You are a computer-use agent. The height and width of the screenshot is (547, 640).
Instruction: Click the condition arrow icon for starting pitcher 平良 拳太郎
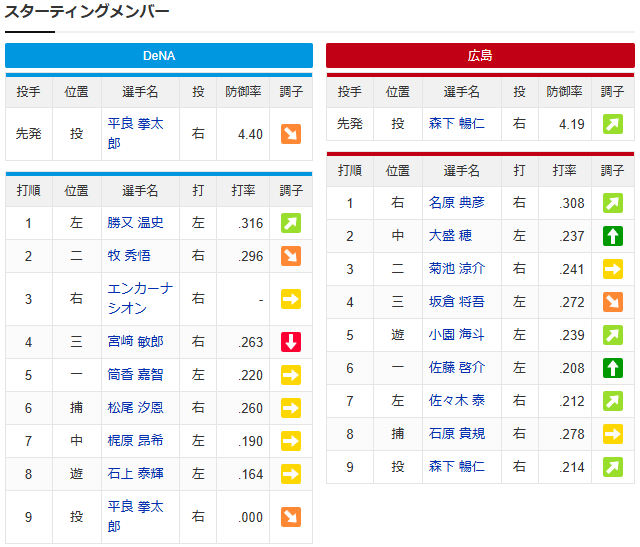pos(291,134)
